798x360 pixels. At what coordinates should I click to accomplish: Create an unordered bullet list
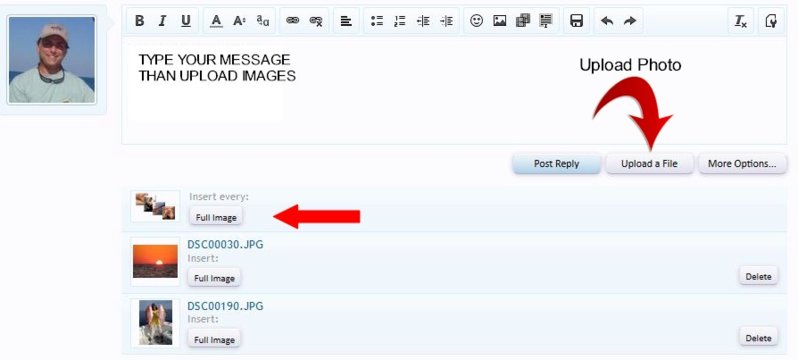377,21
